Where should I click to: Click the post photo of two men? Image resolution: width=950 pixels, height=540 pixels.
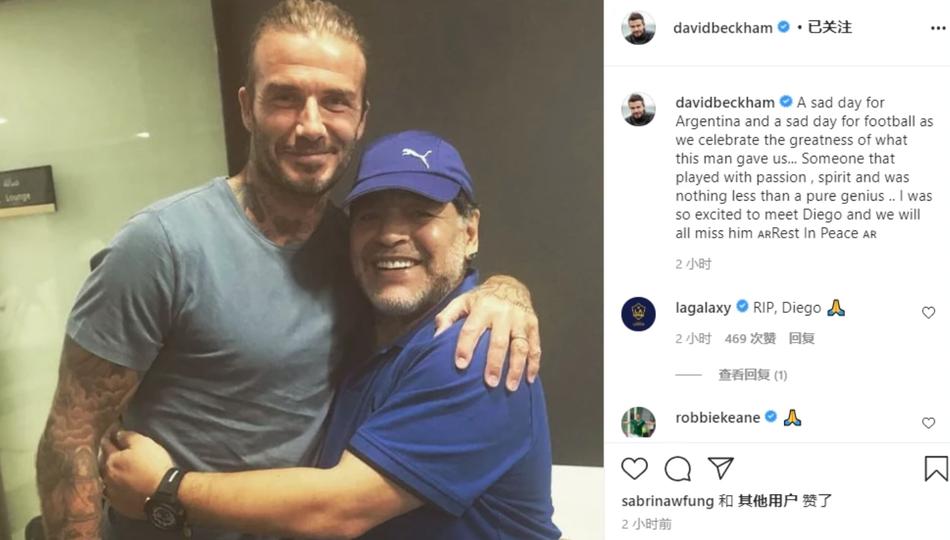pyautogui.click(x=301, y=270)
